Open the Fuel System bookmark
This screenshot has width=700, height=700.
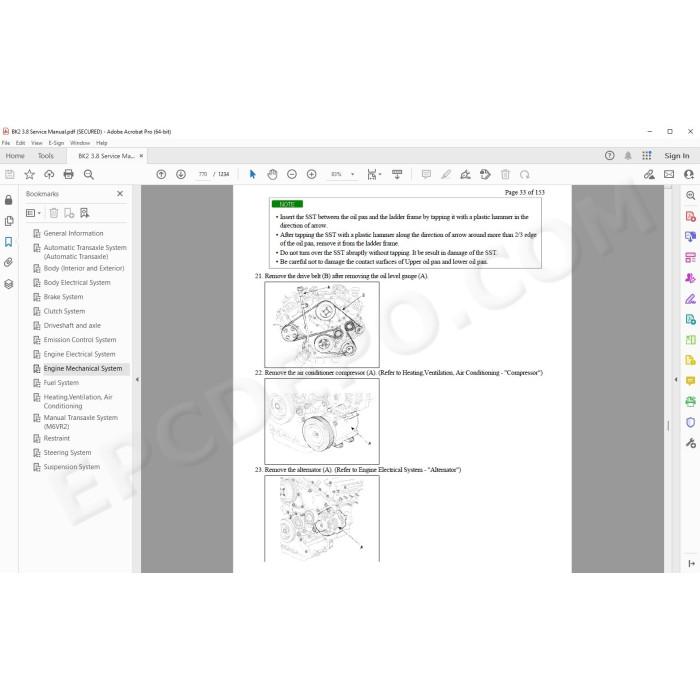pyautogui.click(x=61, y=383)
